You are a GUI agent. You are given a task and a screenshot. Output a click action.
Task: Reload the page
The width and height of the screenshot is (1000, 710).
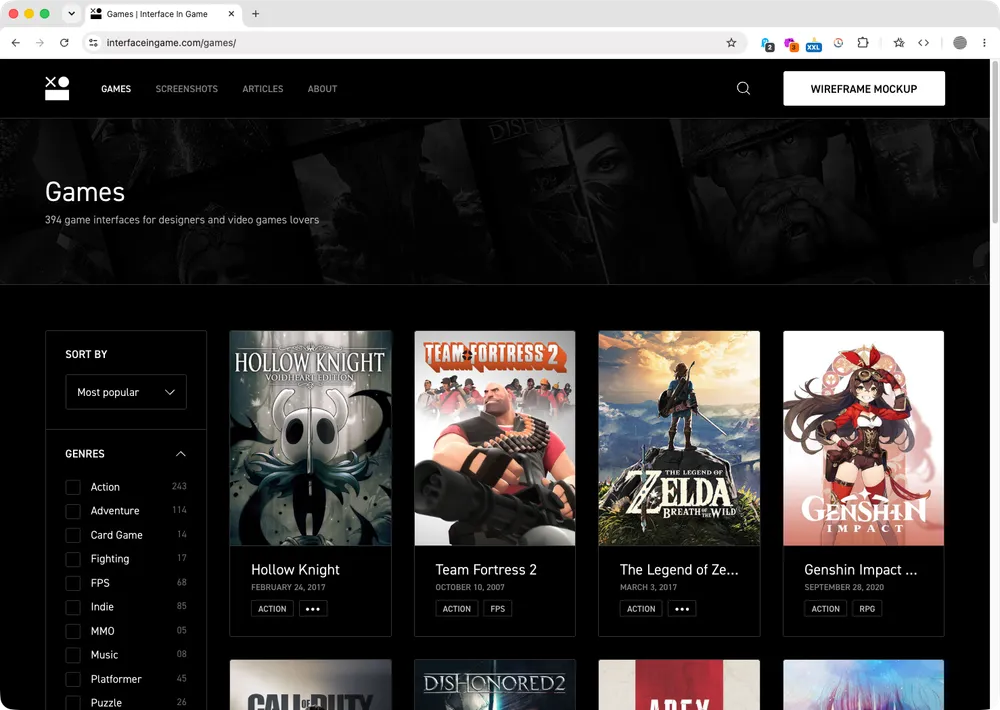64,43
